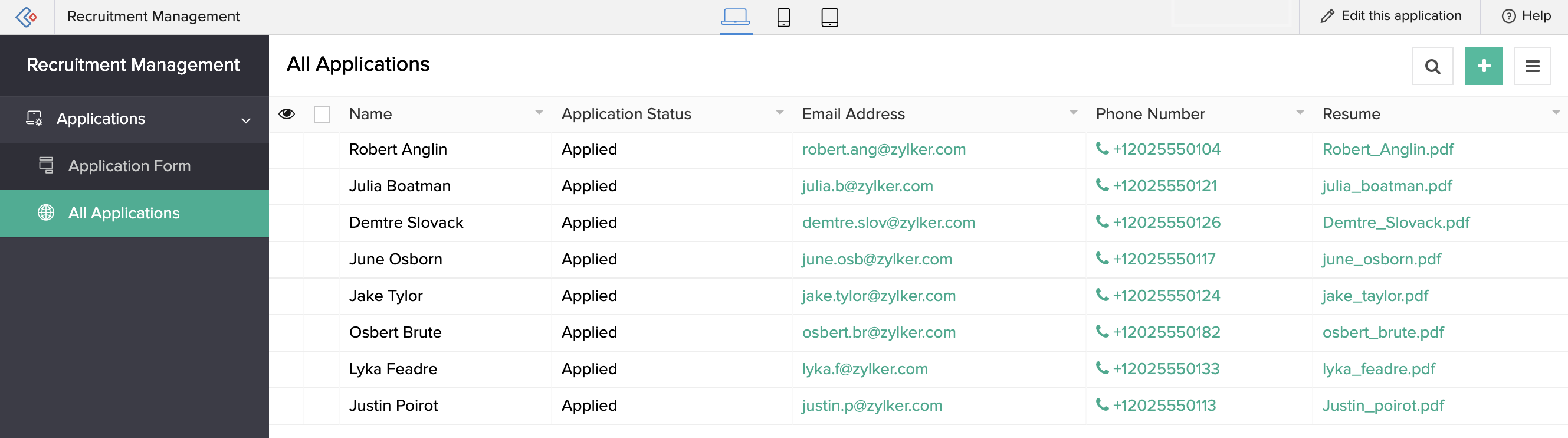The image size is (1568, 438).
Task: Add a new application record
Action: point(1484,66)
